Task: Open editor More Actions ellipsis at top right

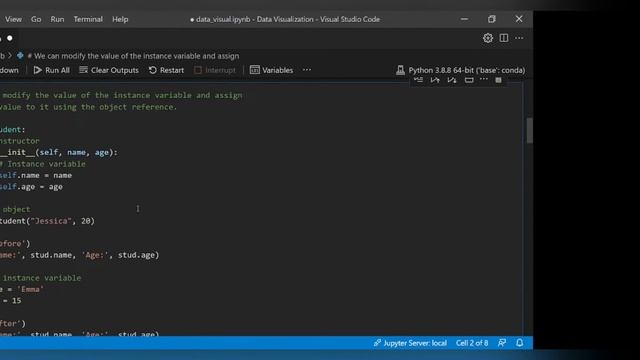Action: pyautogui.click(x=519, y=38)
